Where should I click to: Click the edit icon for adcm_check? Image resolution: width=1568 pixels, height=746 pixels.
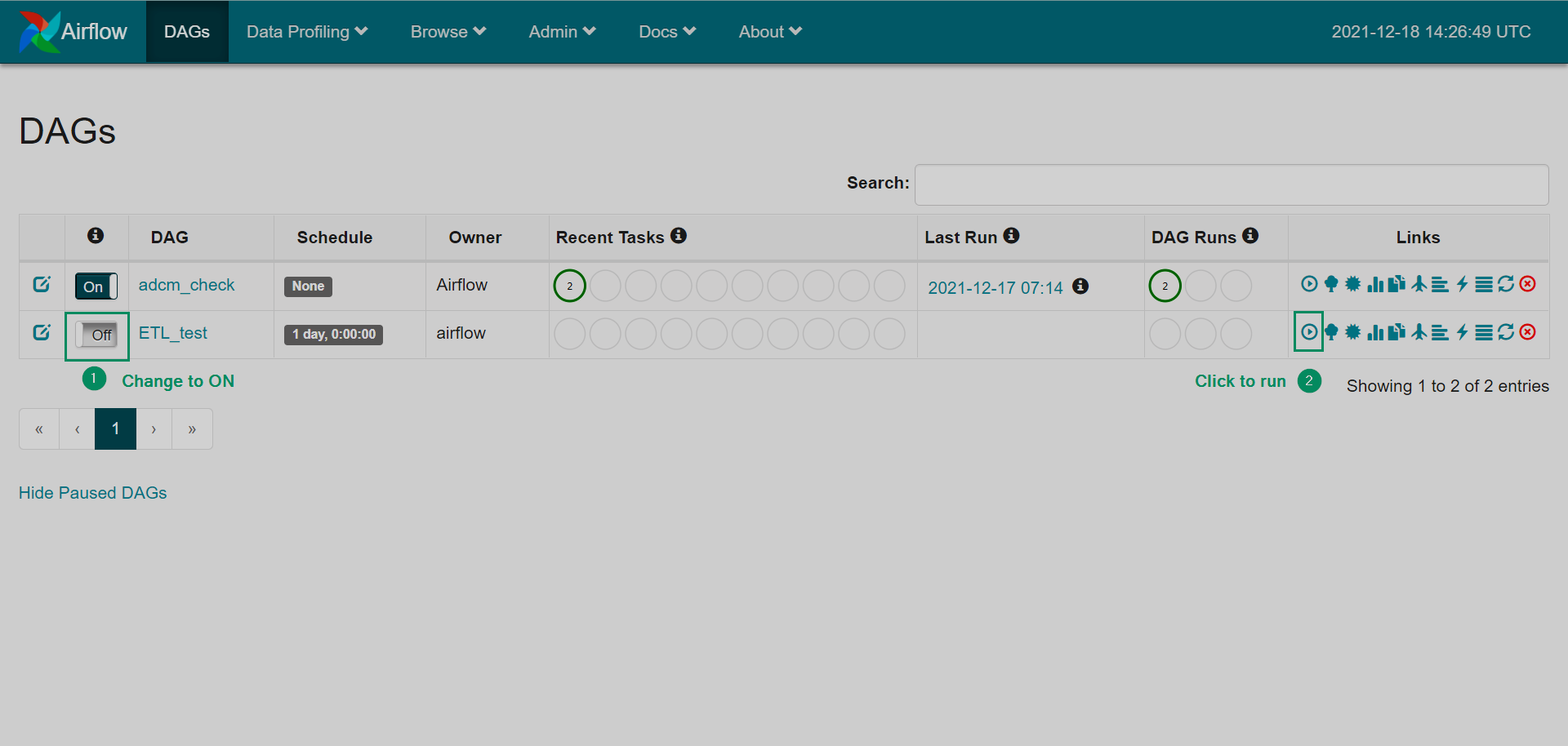coord(42,284)
